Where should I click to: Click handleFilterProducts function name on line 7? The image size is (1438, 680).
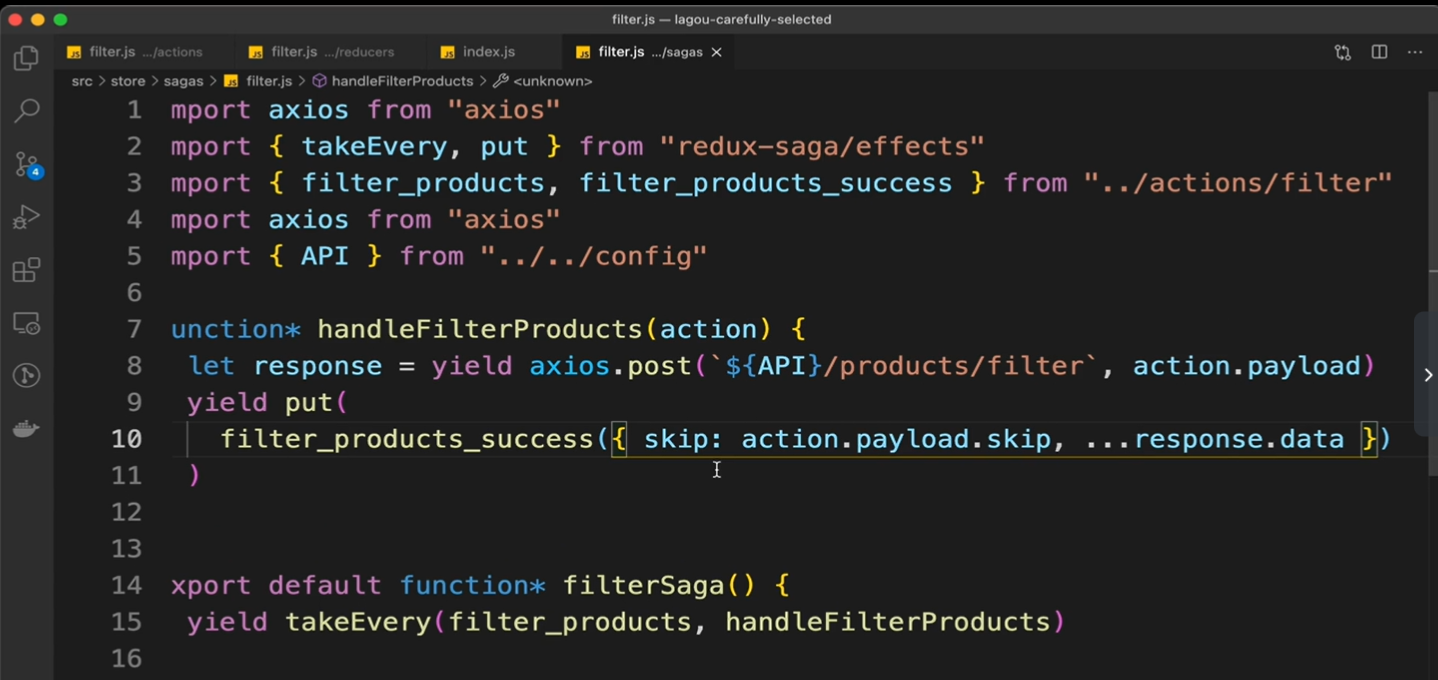481,329
